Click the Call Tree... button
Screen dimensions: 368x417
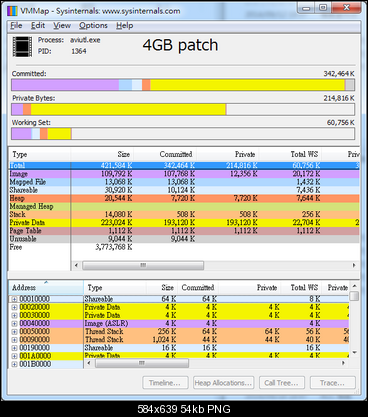point(282,383)
